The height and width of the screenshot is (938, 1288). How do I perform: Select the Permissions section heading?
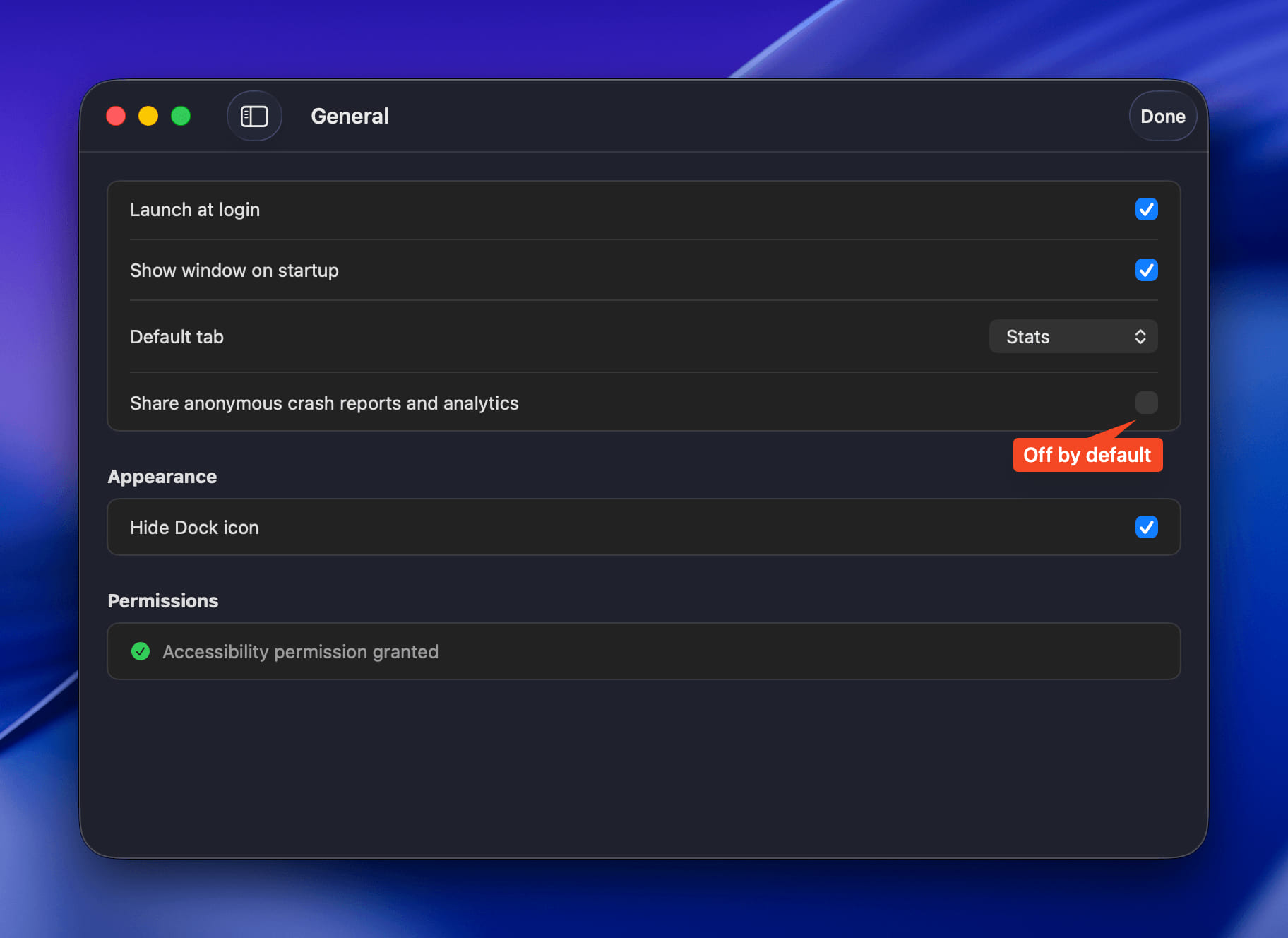[x=163, y=601]
